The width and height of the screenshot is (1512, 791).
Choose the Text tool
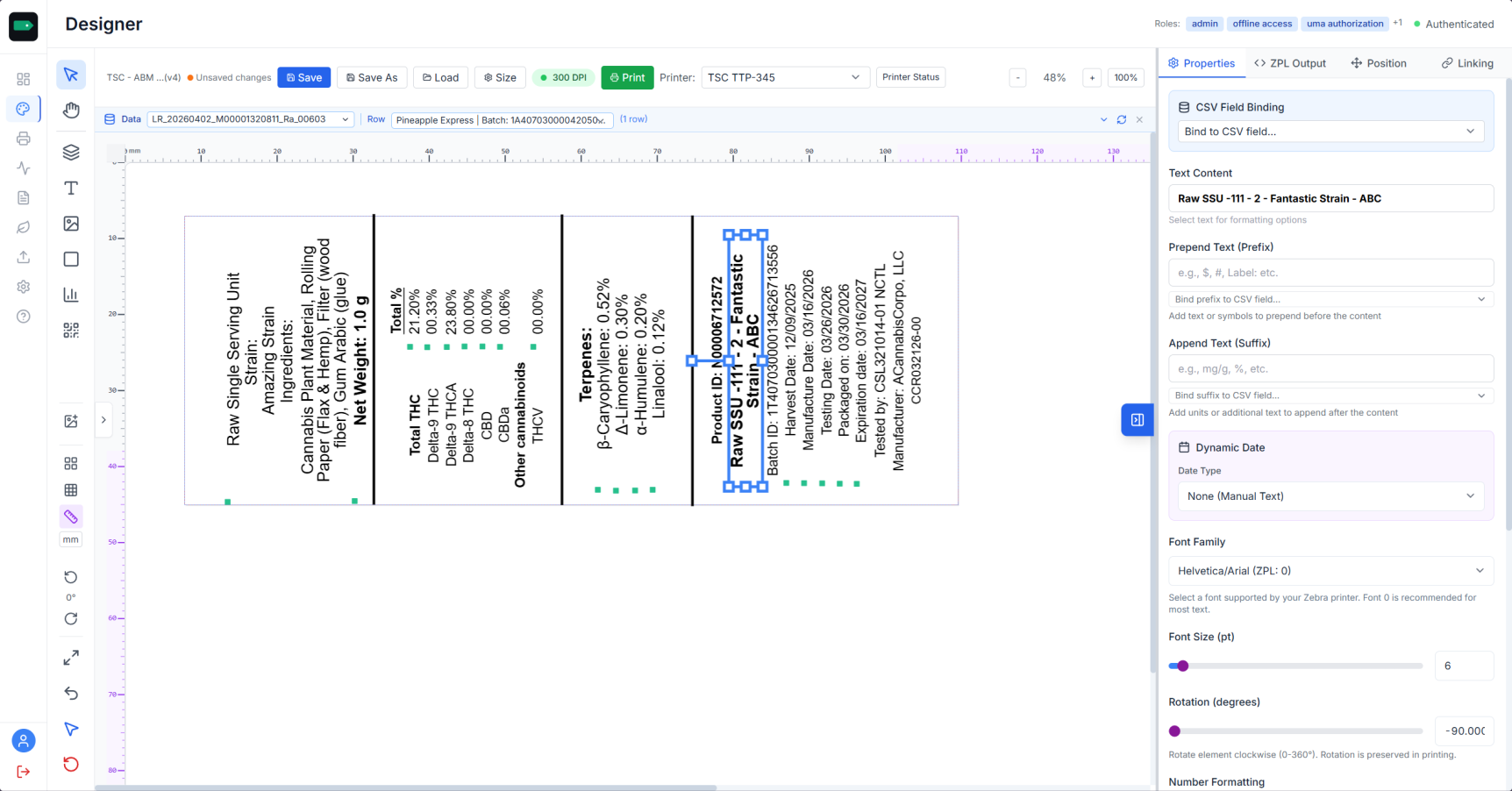coord(71,189)
